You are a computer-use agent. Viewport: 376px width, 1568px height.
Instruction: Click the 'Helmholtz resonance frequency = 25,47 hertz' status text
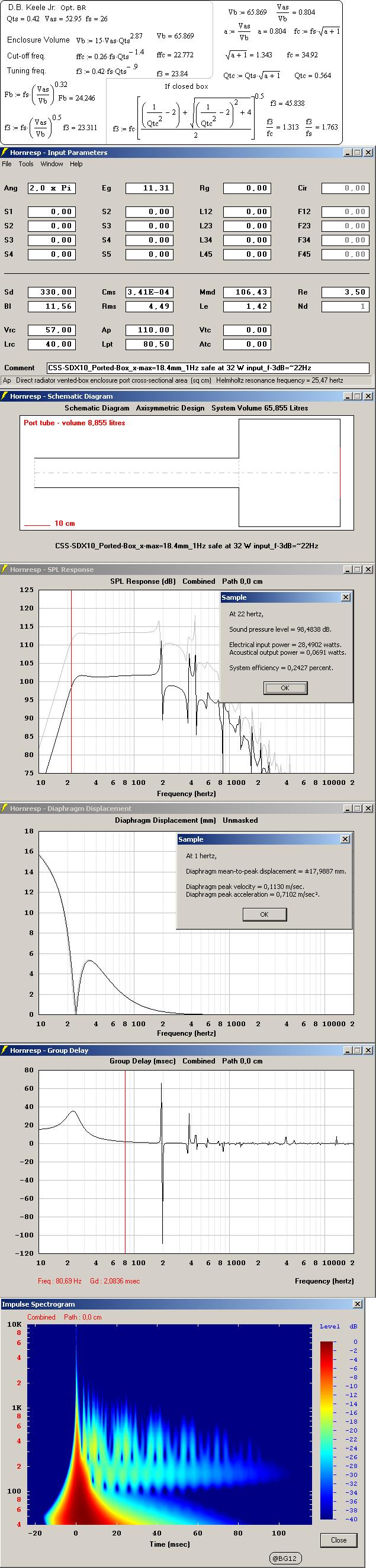[278, 380]
